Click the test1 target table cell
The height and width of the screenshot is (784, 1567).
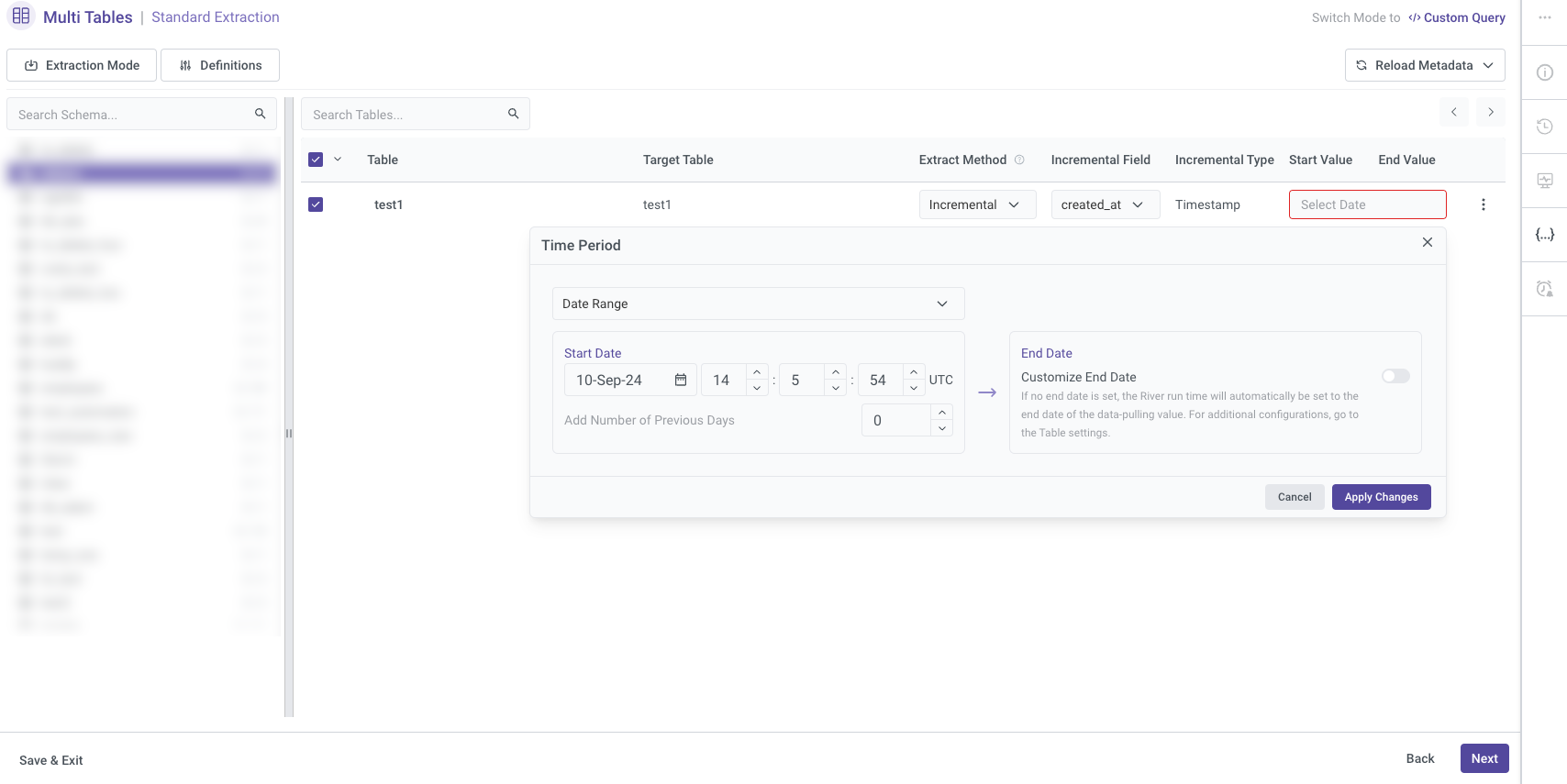pos(657,204)
